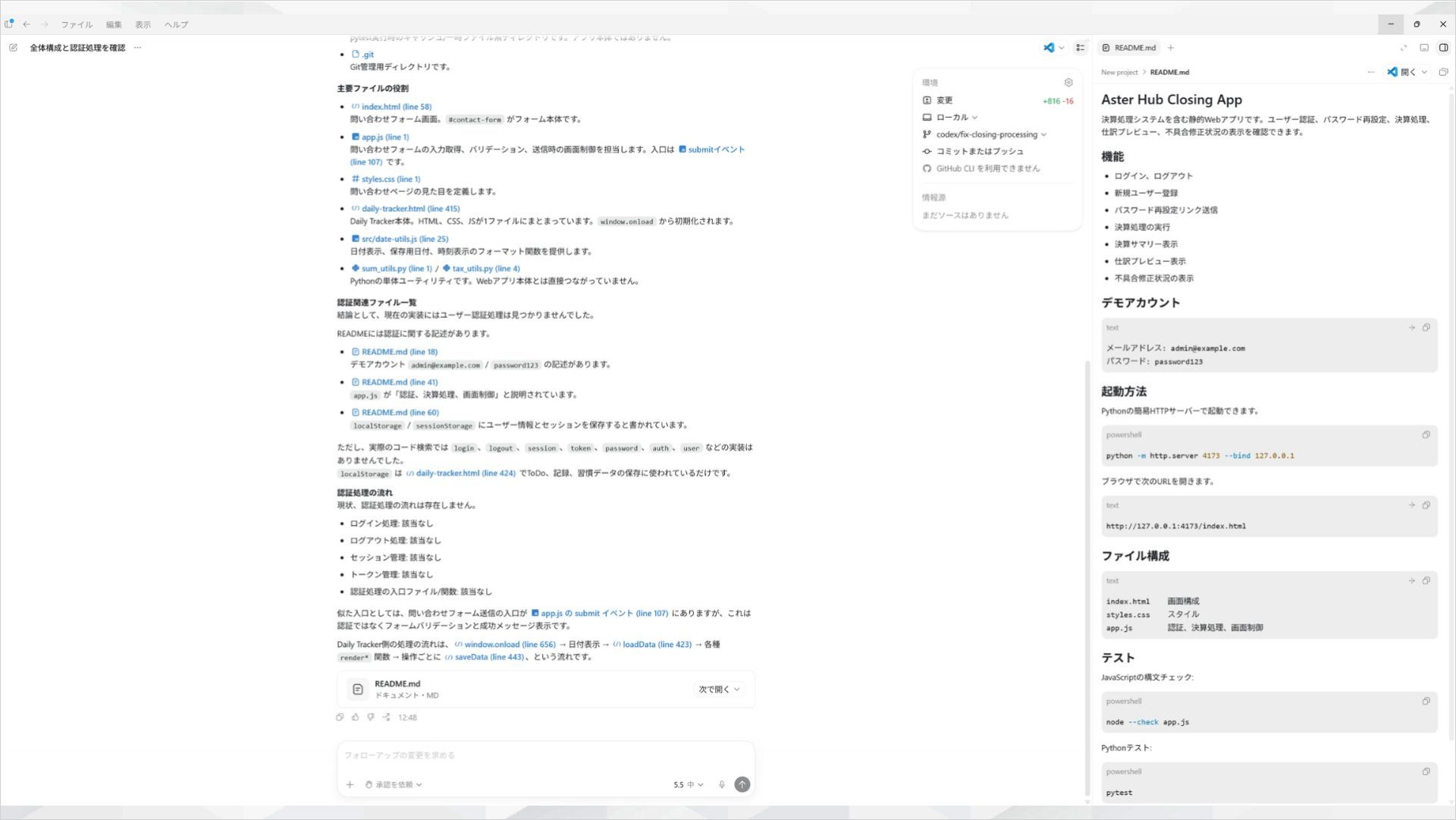Click the wrap icon on the demo account block

[x=1412, y=328]
